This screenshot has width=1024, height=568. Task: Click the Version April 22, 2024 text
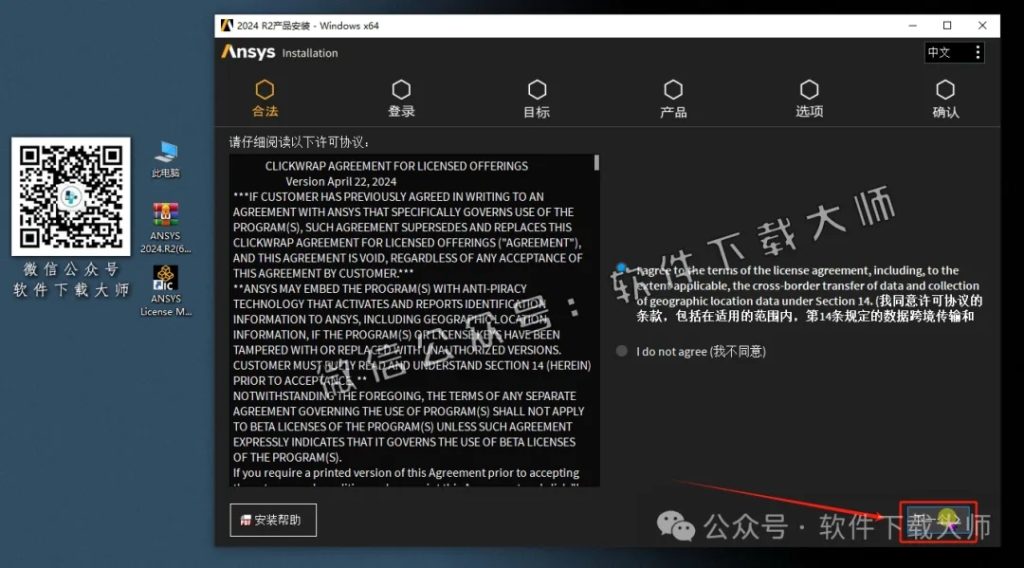coord(341,181)
